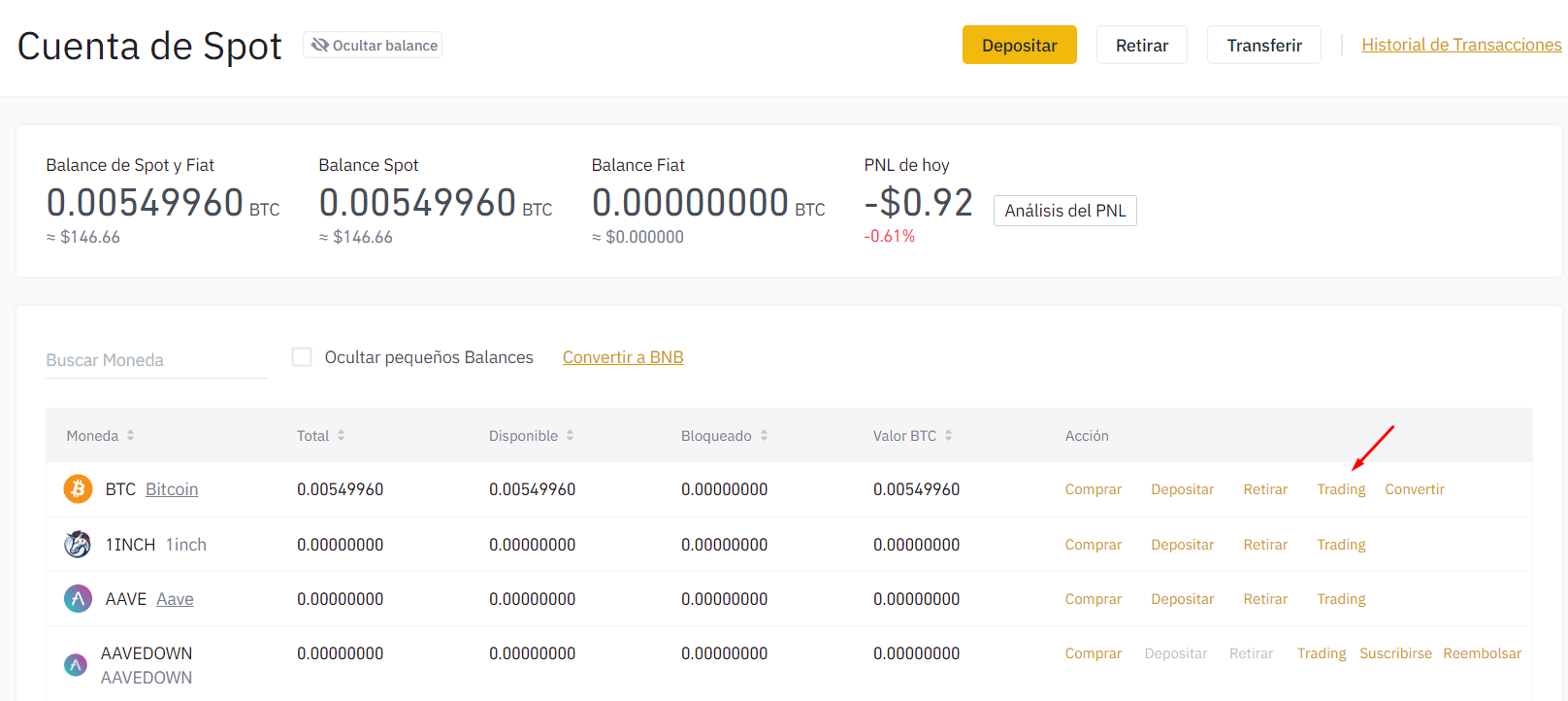Sort table by Total column
1568x701 pixels.
coord(320,436)
